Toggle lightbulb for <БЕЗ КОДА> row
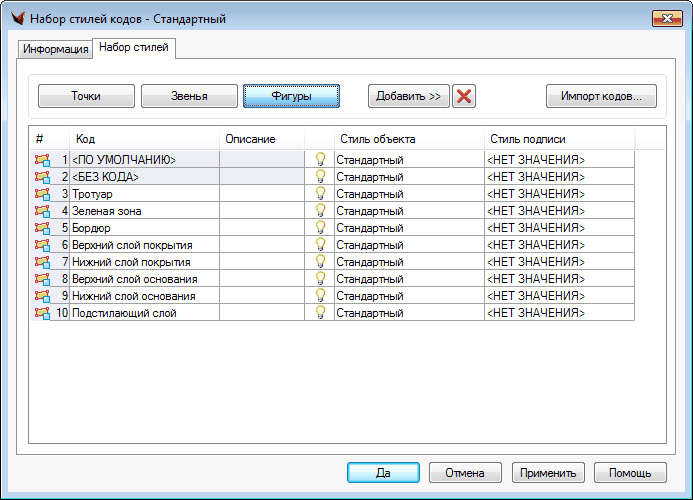 pyautogui.click(x=321, y=177)
